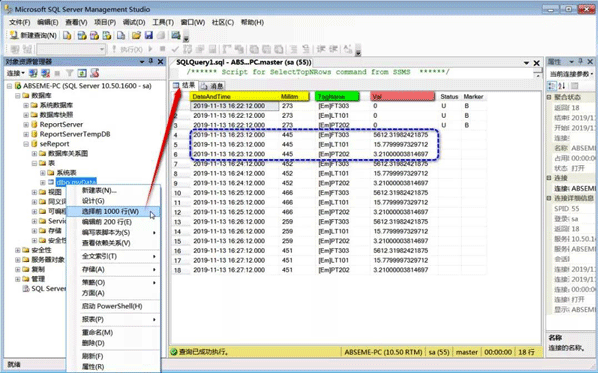Viewport: 600px width, 373px height.
Task: Click the alphabetical sort icon in Properties panel
Action: [x=561, y=86]
